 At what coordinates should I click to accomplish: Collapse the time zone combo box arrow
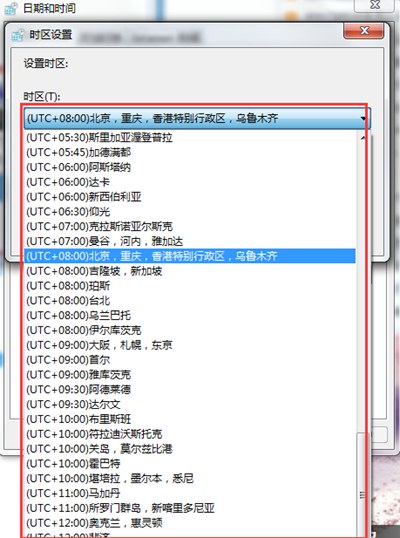point(363,119)
